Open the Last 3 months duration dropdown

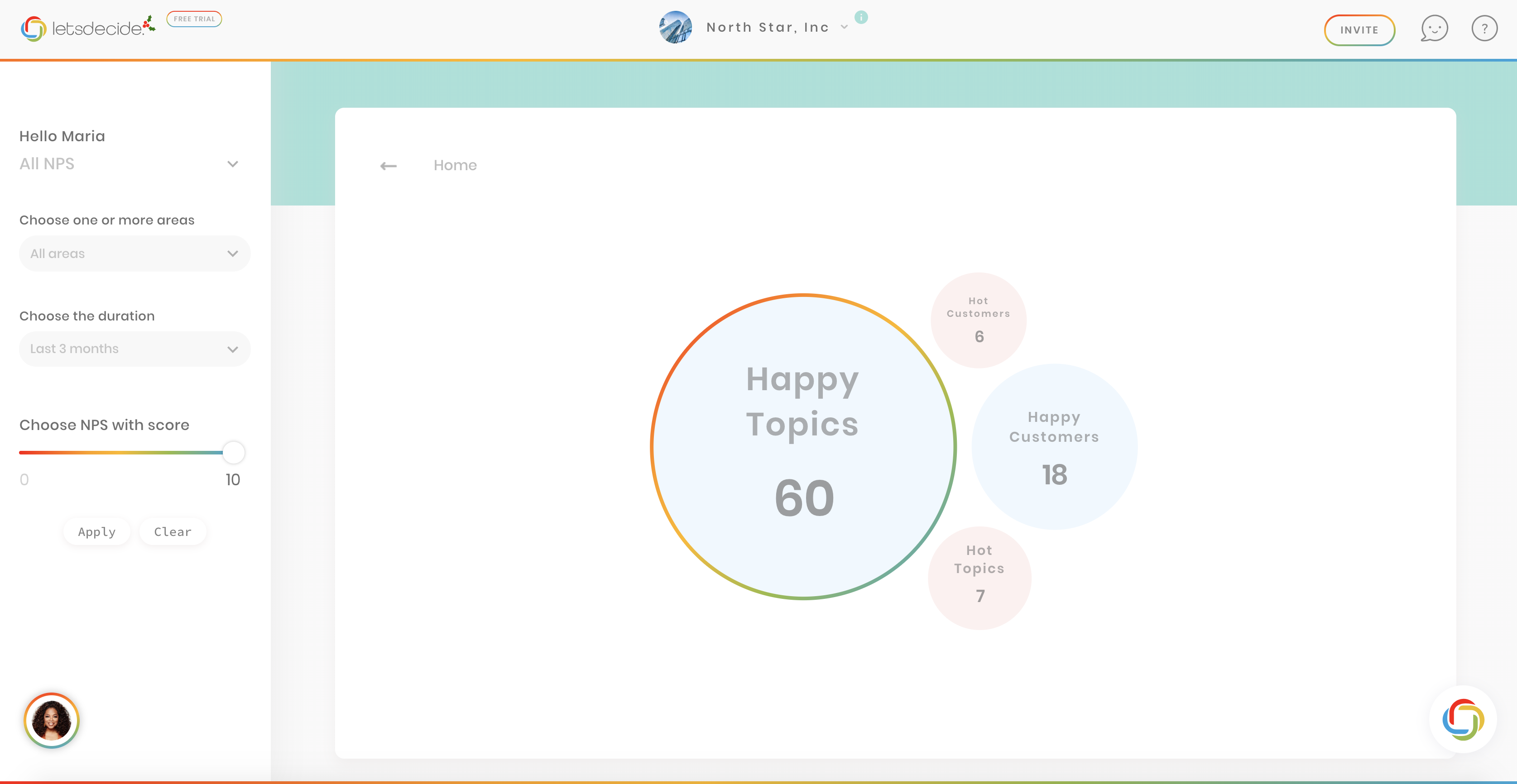point(135,349)
